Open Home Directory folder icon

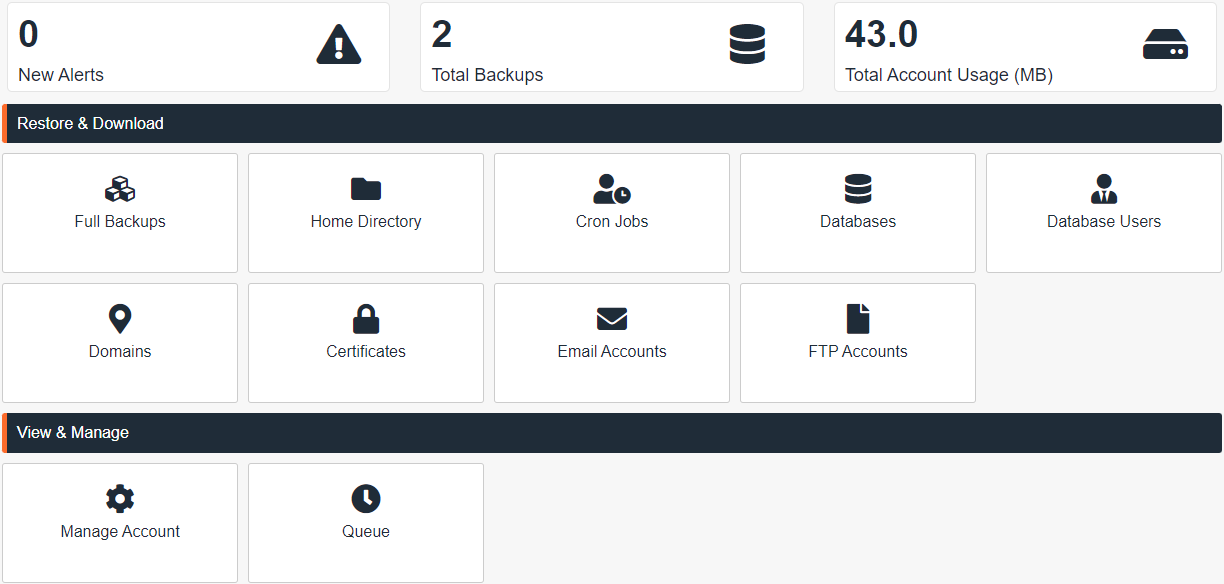pyautogui.click(x=366, y=189)
